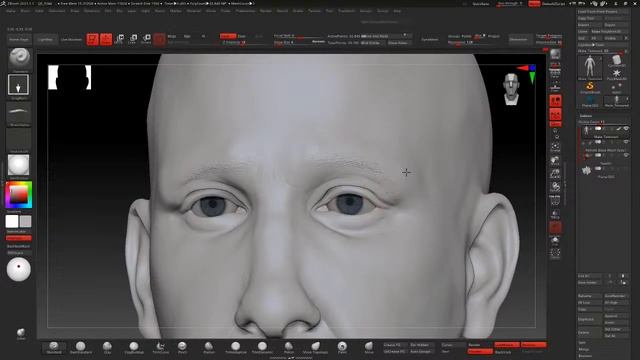The image size is (640, 360).
Task: Select the Inflat brush
Action: click(209, 347)
